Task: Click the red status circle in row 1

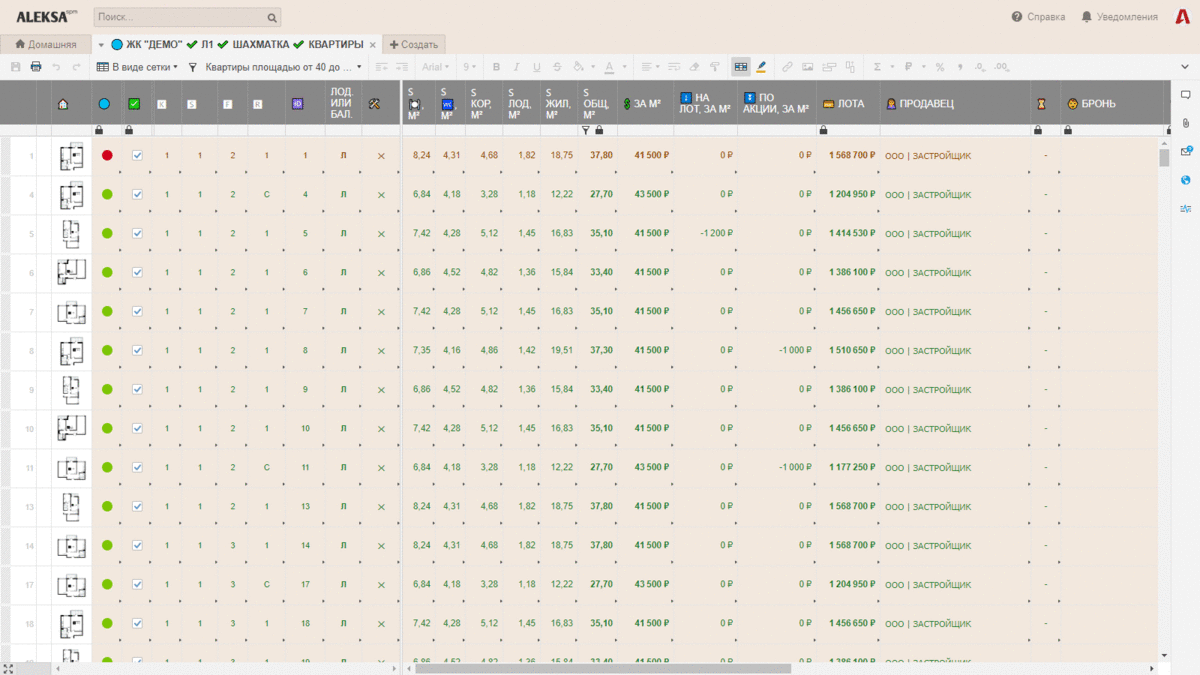Action: coord(107,156)
